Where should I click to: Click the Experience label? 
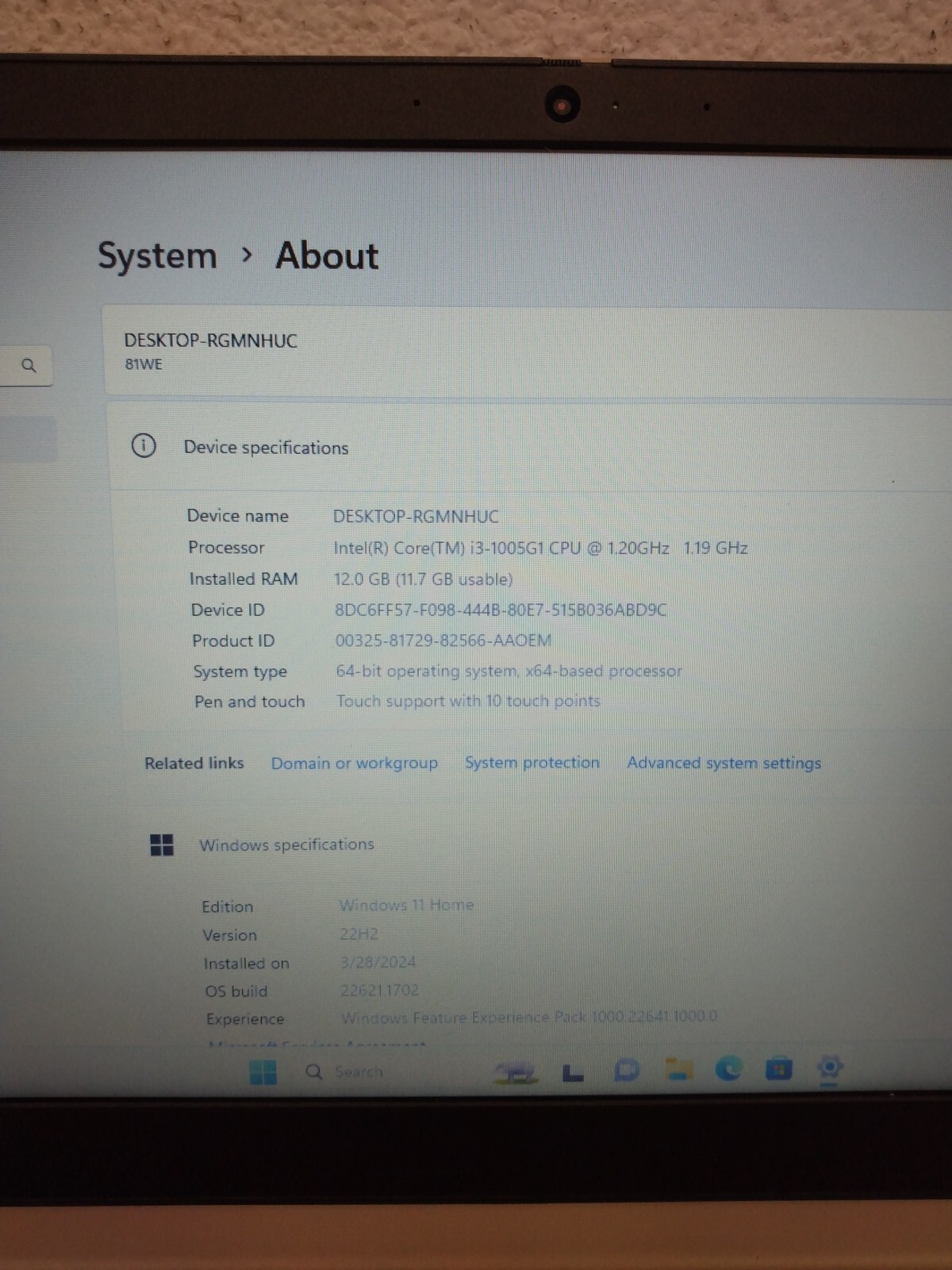point(245,1018)
